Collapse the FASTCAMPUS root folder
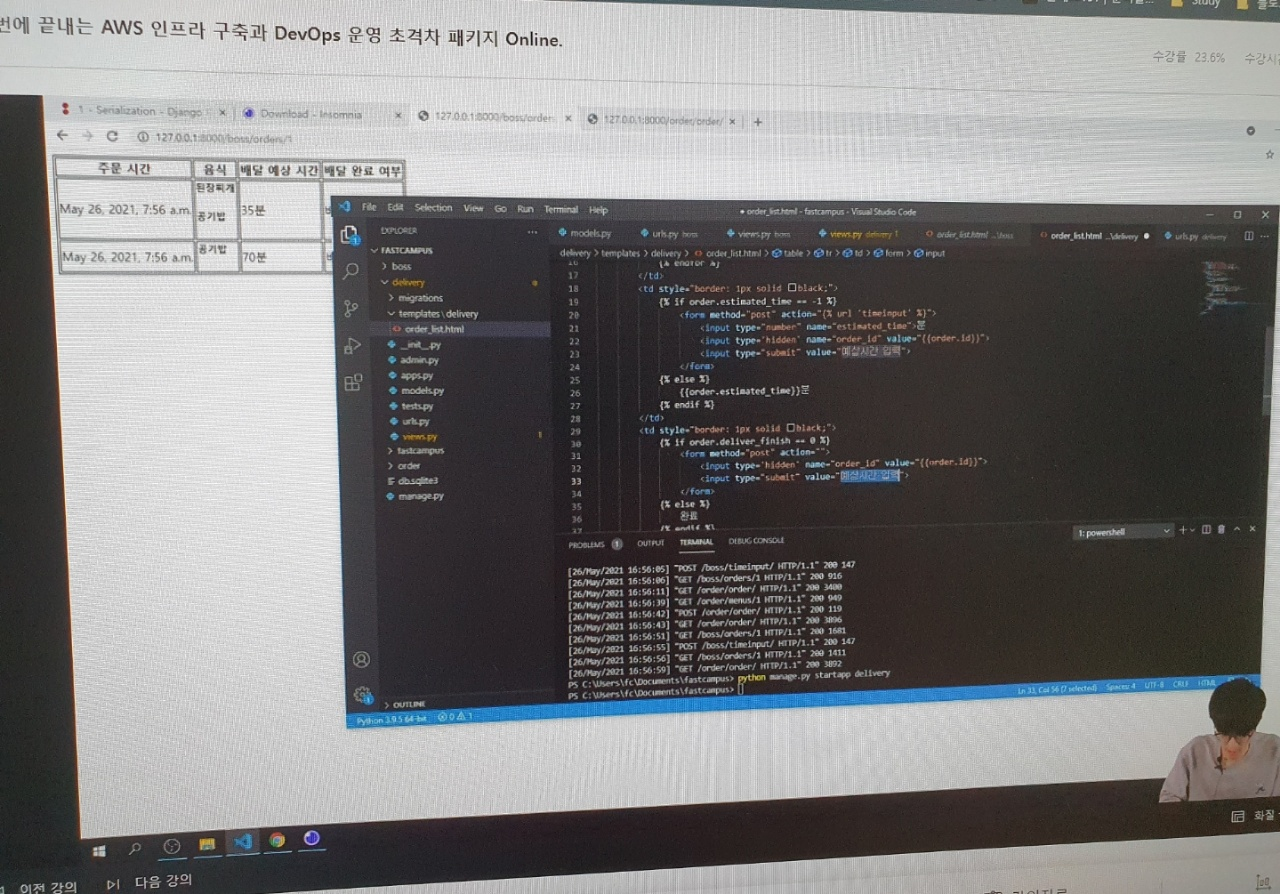Viewport: 1280px width, 894px height. tap(402, 250)
